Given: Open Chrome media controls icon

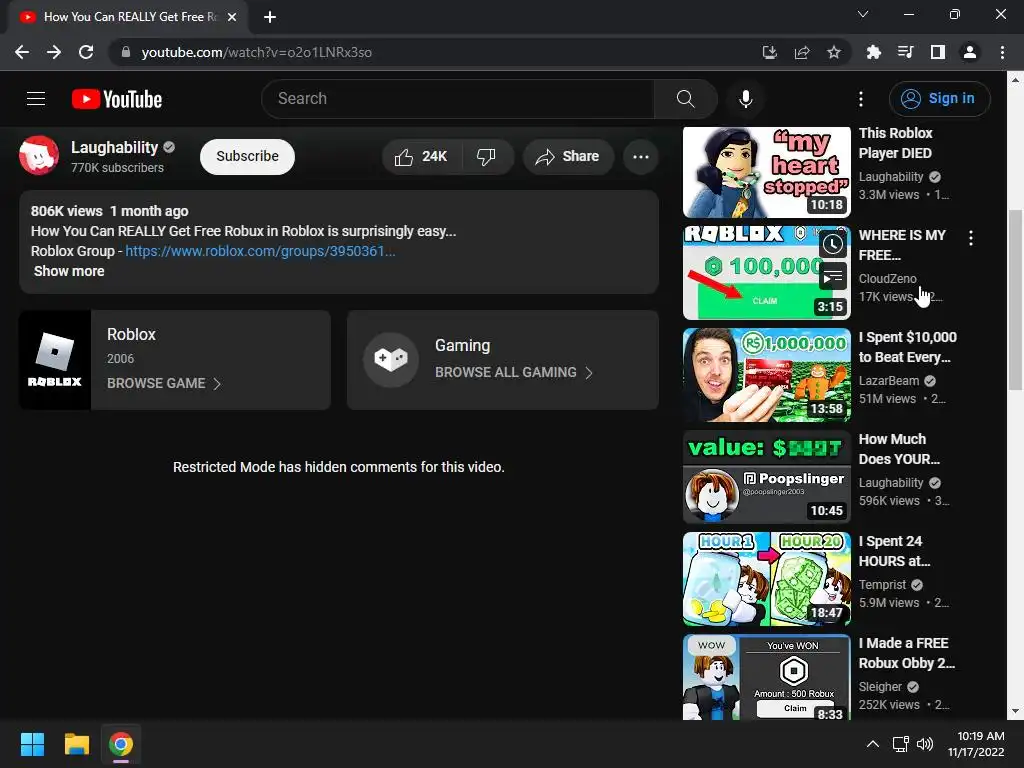Looking at the screenshot, I should [905, 52].
